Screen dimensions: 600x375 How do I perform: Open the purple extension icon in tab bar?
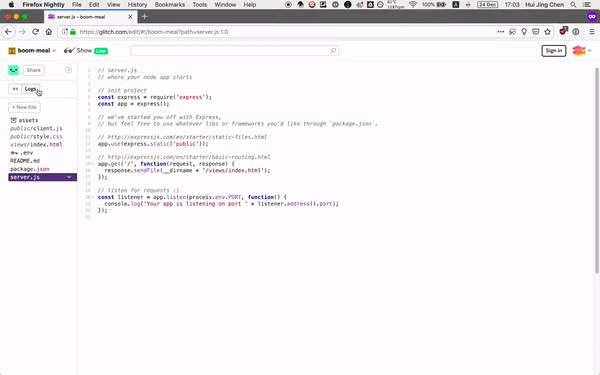point(592,16)
